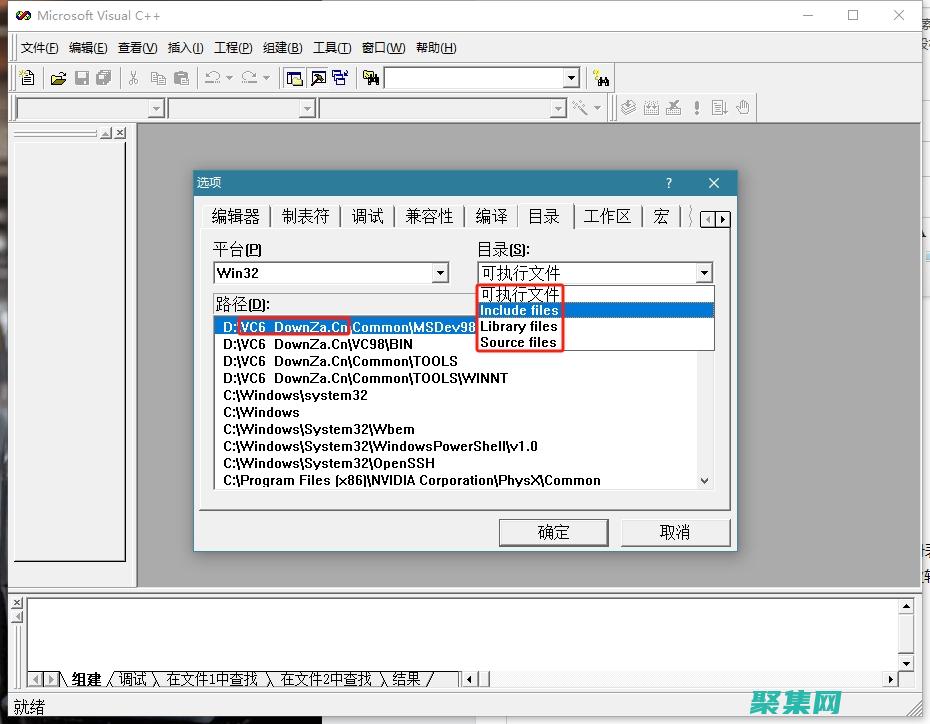Choose Library files in the dropdown
The image size is (930, 724).
[x=519, y=326]
